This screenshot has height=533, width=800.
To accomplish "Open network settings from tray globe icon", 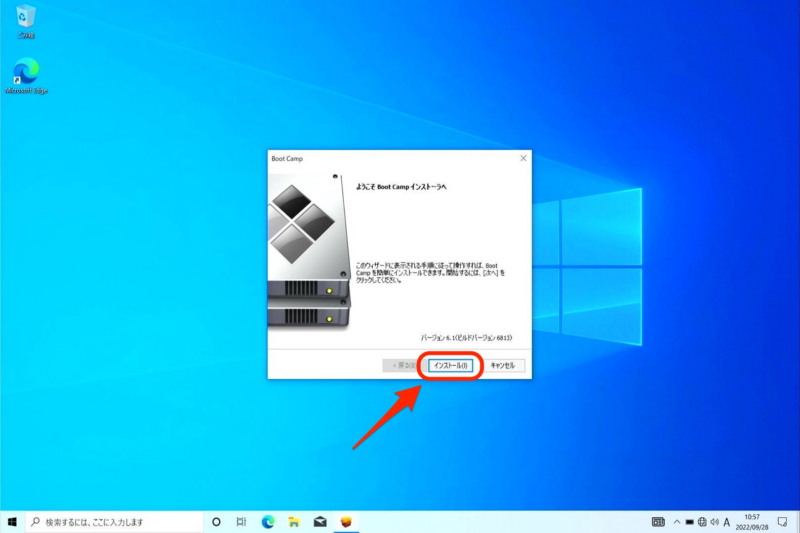I will (702, 522).
